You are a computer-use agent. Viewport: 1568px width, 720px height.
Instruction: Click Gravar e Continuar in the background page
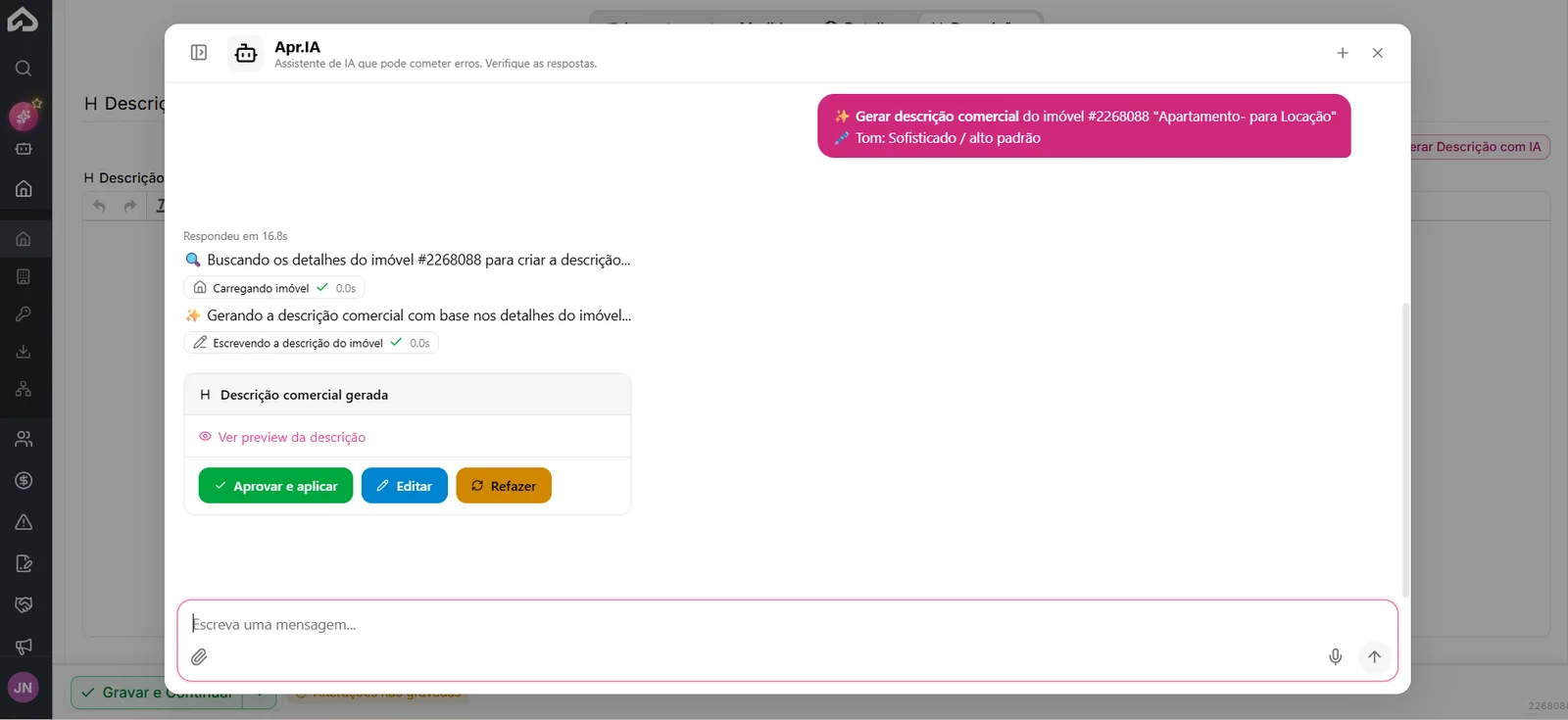[158, 693]
